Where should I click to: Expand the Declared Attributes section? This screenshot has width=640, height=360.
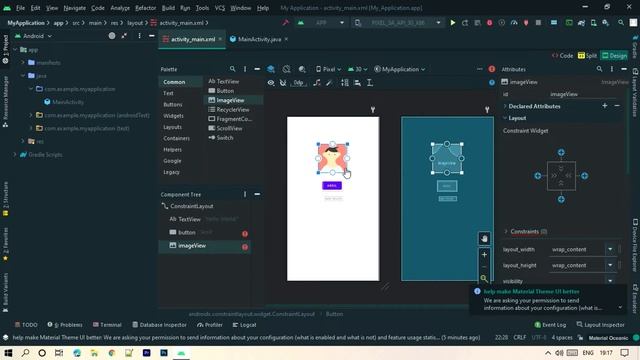505,106
